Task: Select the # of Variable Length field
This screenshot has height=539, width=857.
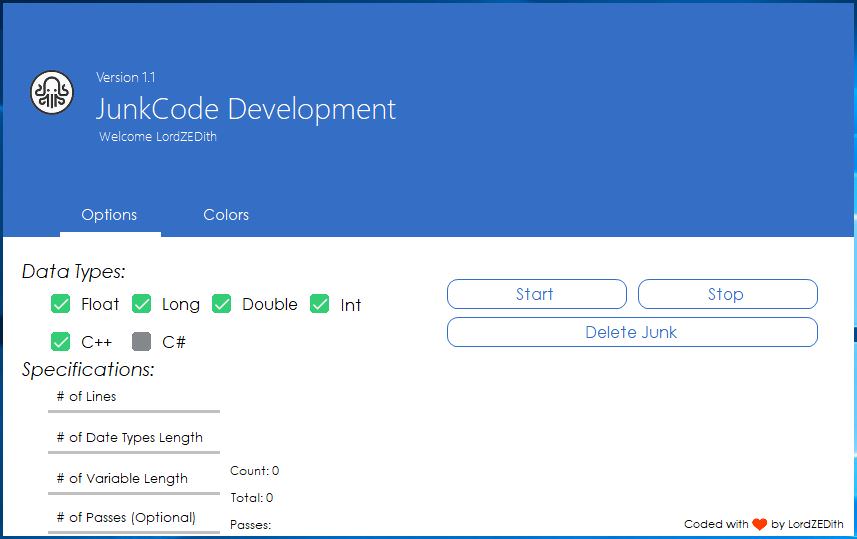Action: pos(134,481)
